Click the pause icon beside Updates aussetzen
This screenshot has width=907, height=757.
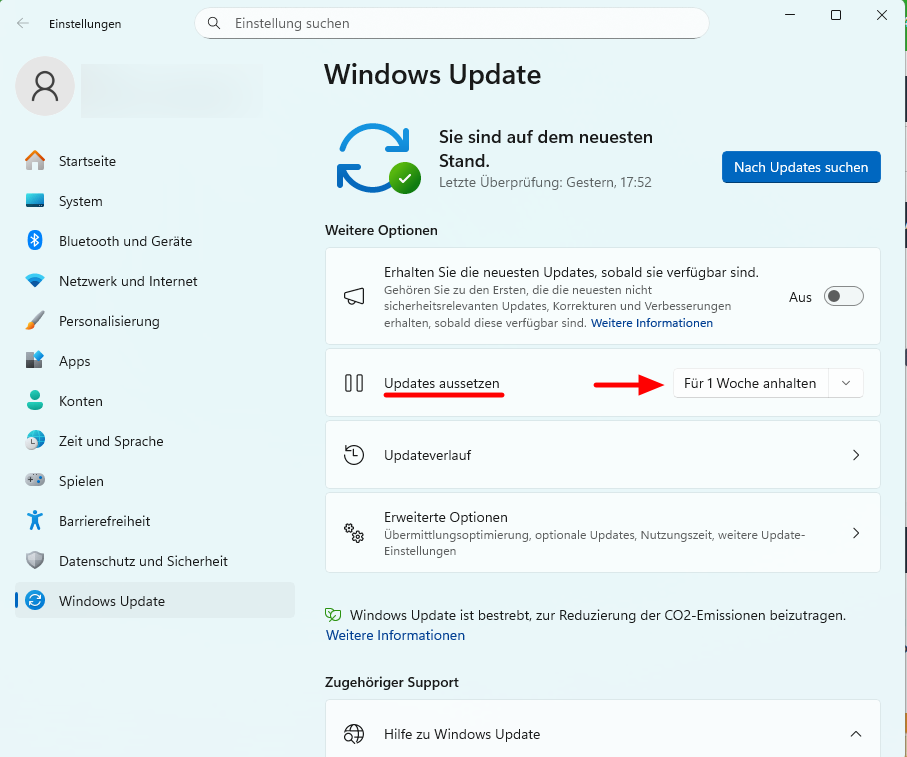pyautogui.click(x=354, y=383)
